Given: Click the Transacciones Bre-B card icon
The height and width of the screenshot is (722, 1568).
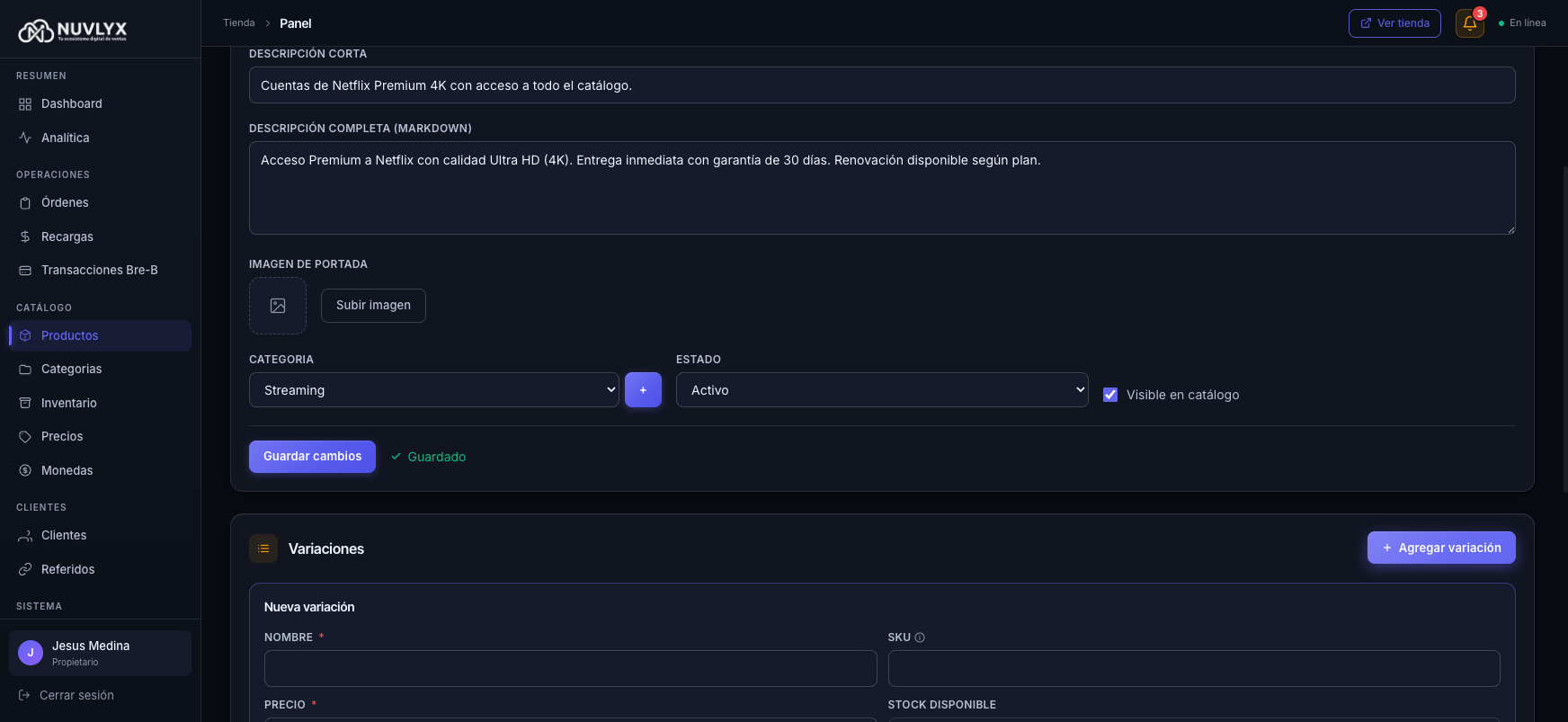Looking at the screenshot, I should coord(25,271).
